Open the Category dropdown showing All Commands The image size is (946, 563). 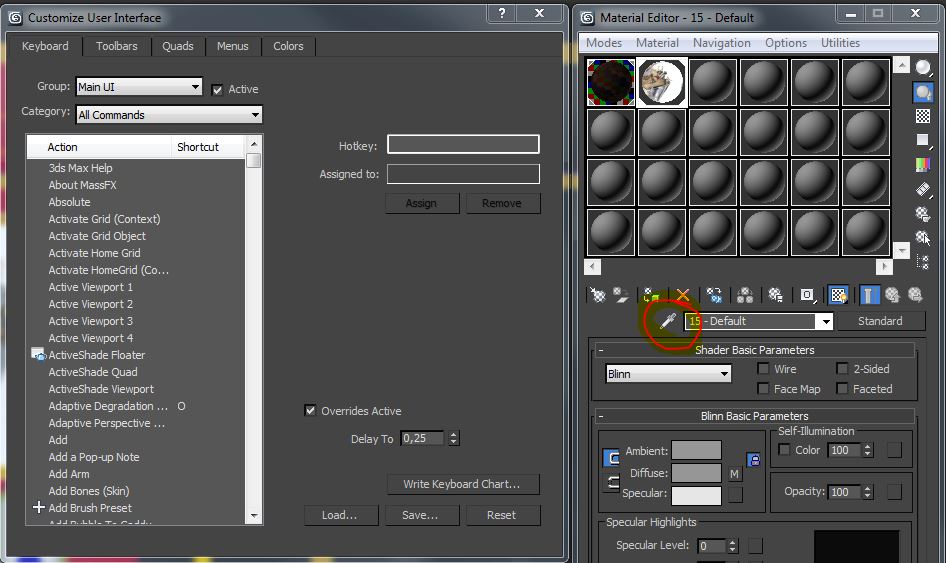tap(170, 115)
